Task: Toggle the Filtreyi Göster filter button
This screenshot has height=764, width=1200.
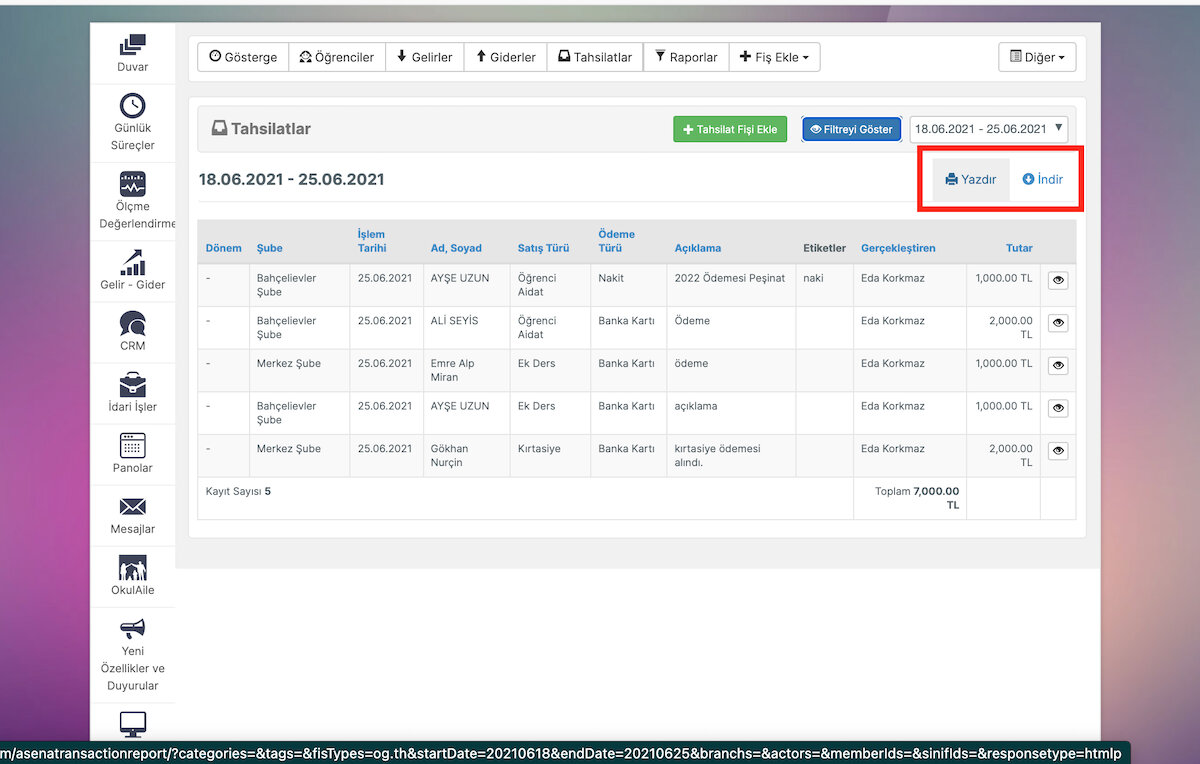Action: [851, 129]
